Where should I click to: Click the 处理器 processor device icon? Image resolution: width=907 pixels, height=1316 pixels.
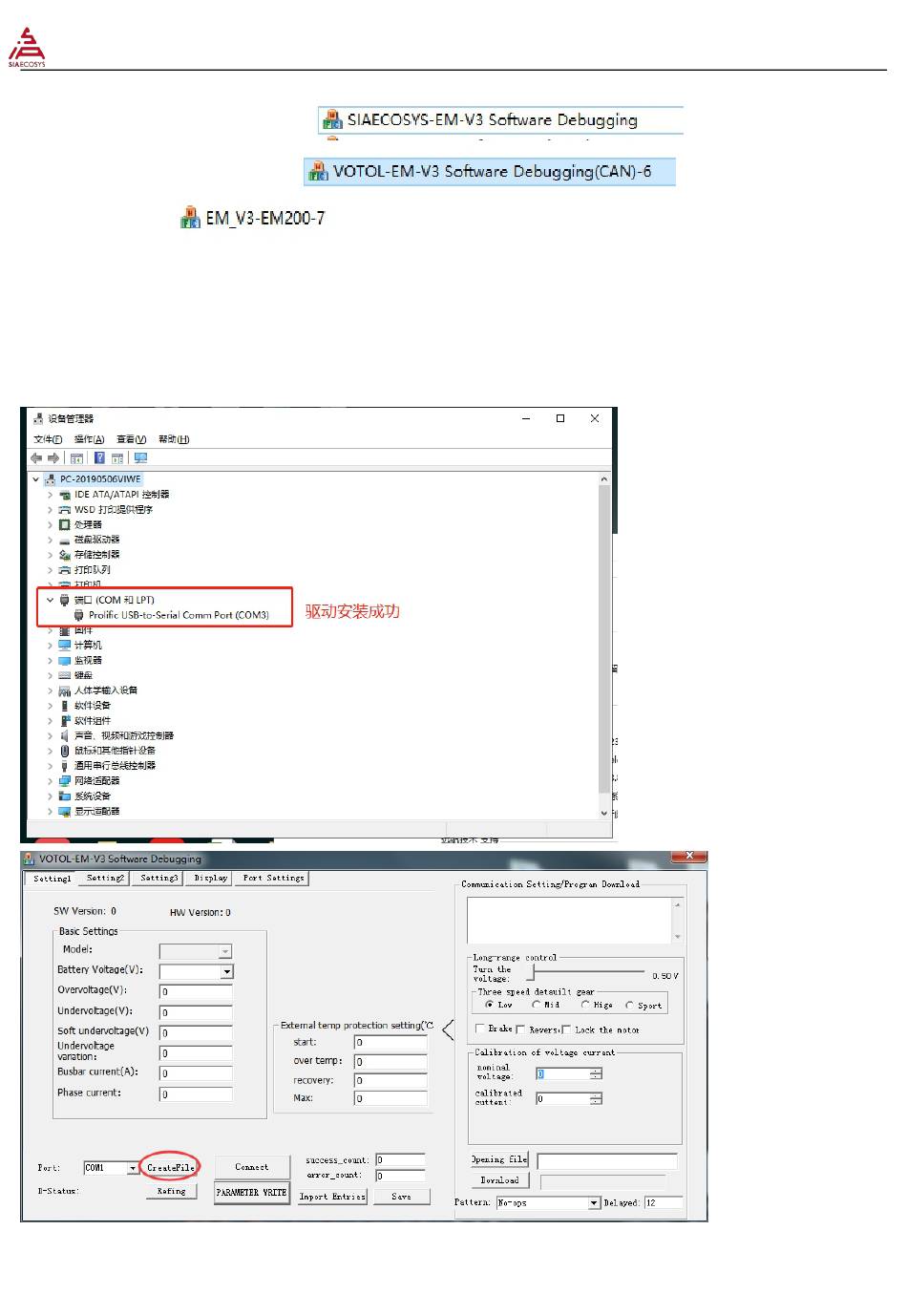[65, 525]
